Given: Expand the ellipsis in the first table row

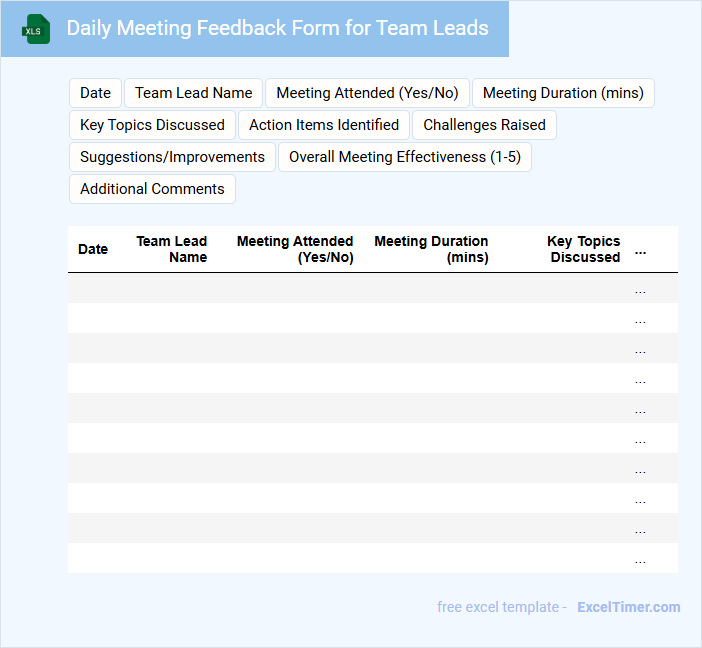Looking at the screenshot, I should [x=640, y=289].
